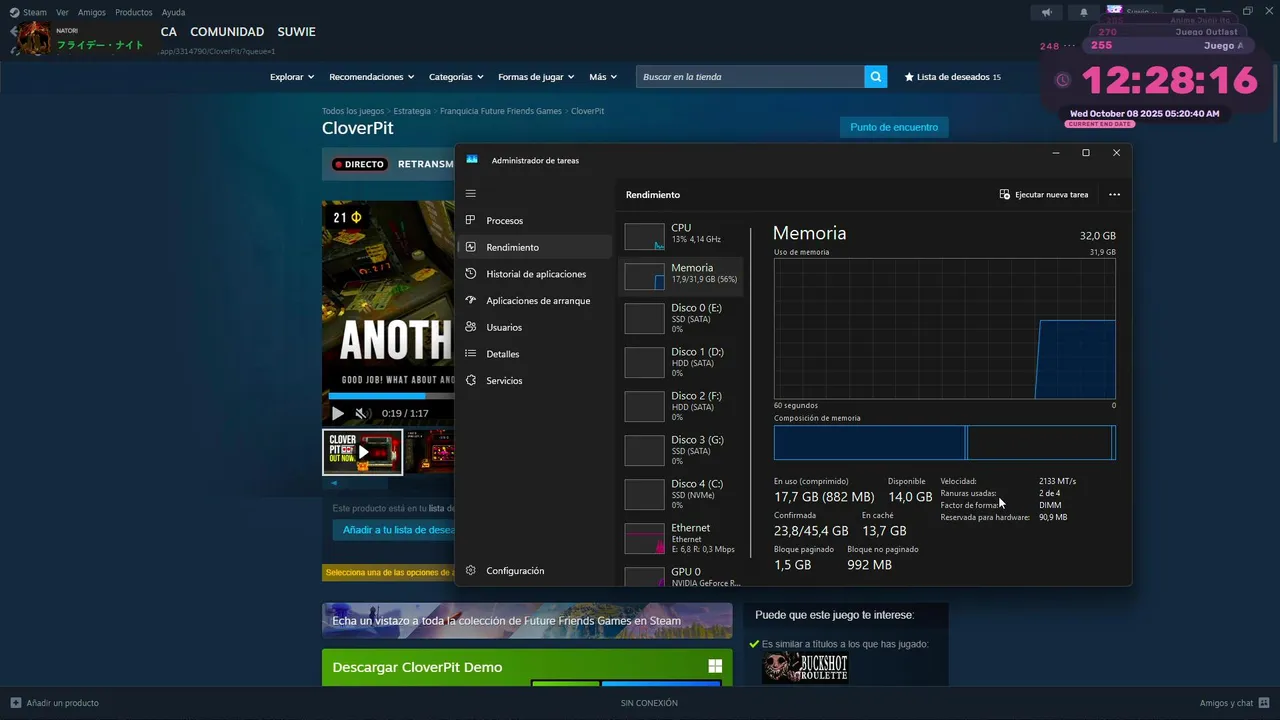Screen dimensions: 1280x720
Task: Open the Servicios page in Task Manager
Action: click(x=535, y=381)
